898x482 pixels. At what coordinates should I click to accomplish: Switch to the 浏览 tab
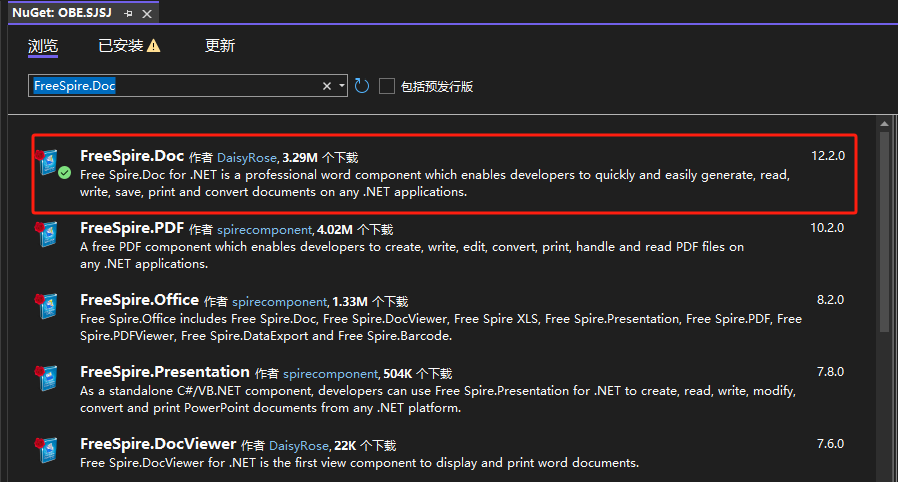pyautogui.click(x=43, y=46)
